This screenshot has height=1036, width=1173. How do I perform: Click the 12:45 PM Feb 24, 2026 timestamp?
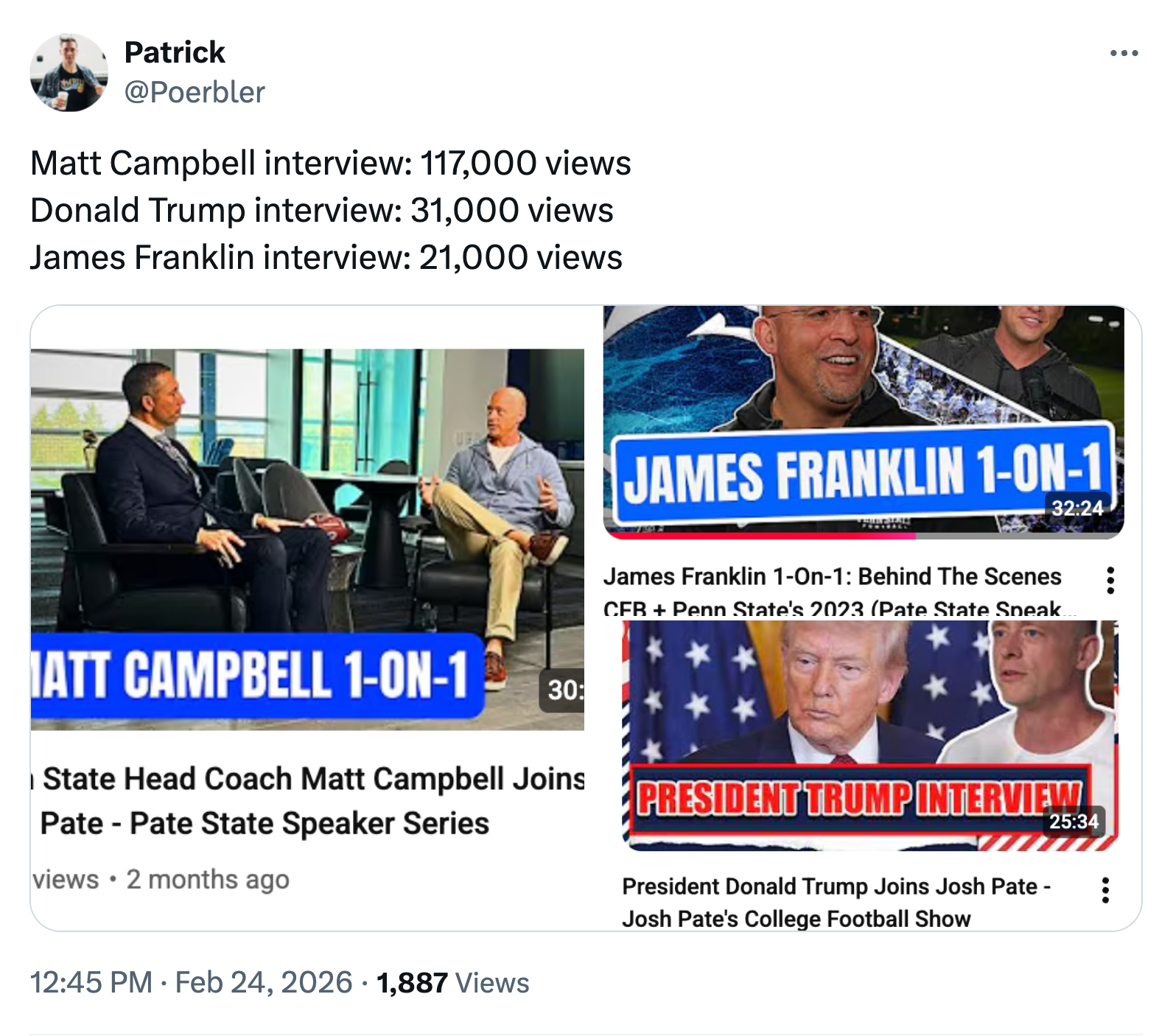click(x=191, y=982)
